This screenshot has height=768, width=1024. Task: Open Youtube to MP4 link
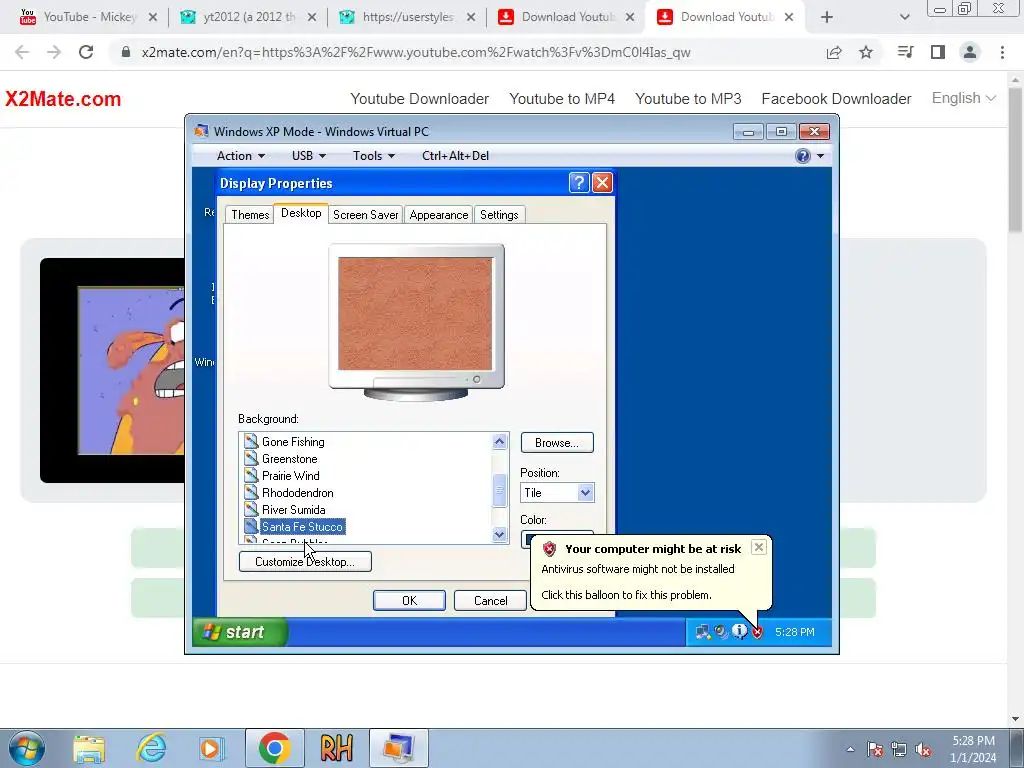point(562,99)
